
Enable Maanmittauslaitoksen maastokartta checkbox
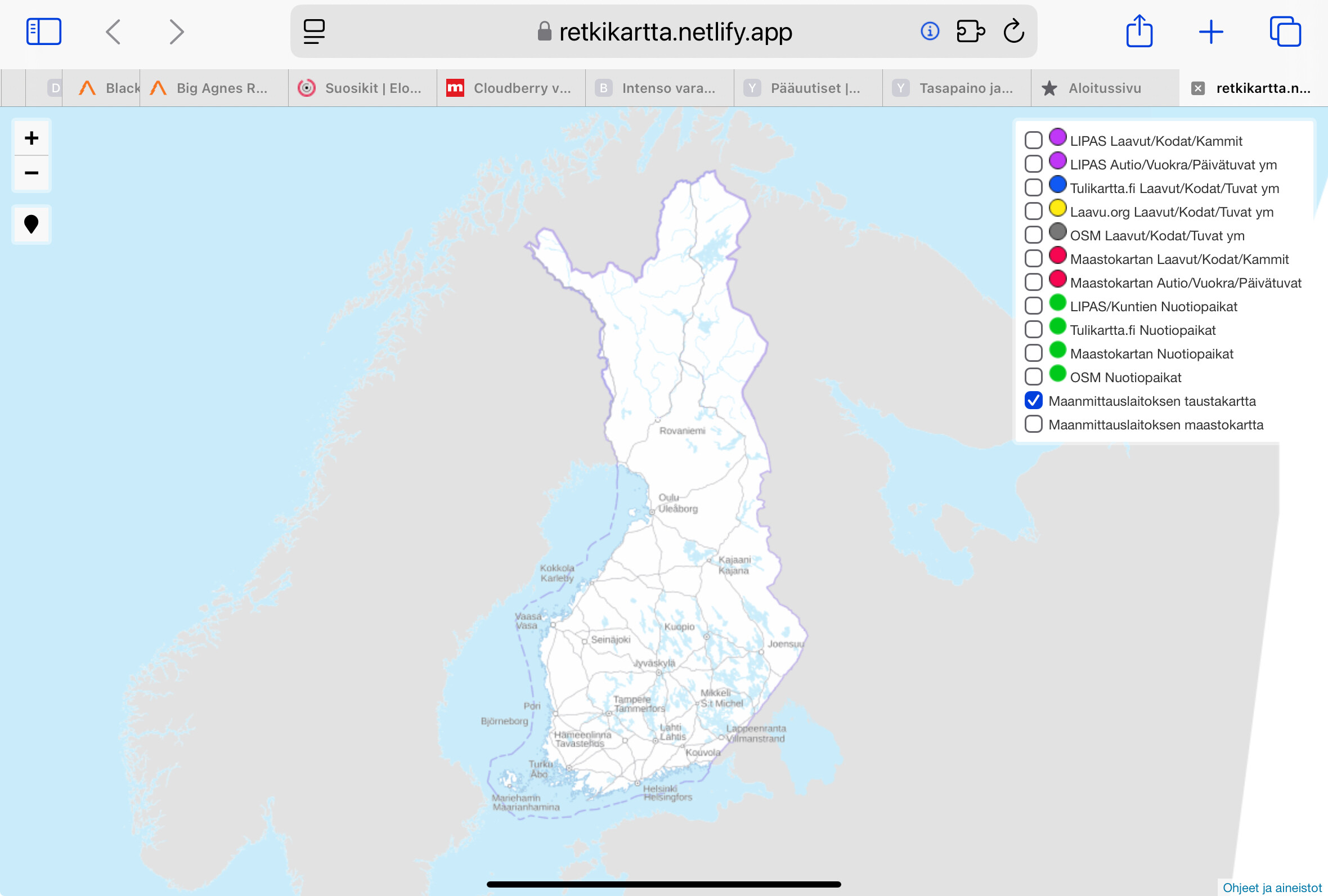[x=1033, y=424]
